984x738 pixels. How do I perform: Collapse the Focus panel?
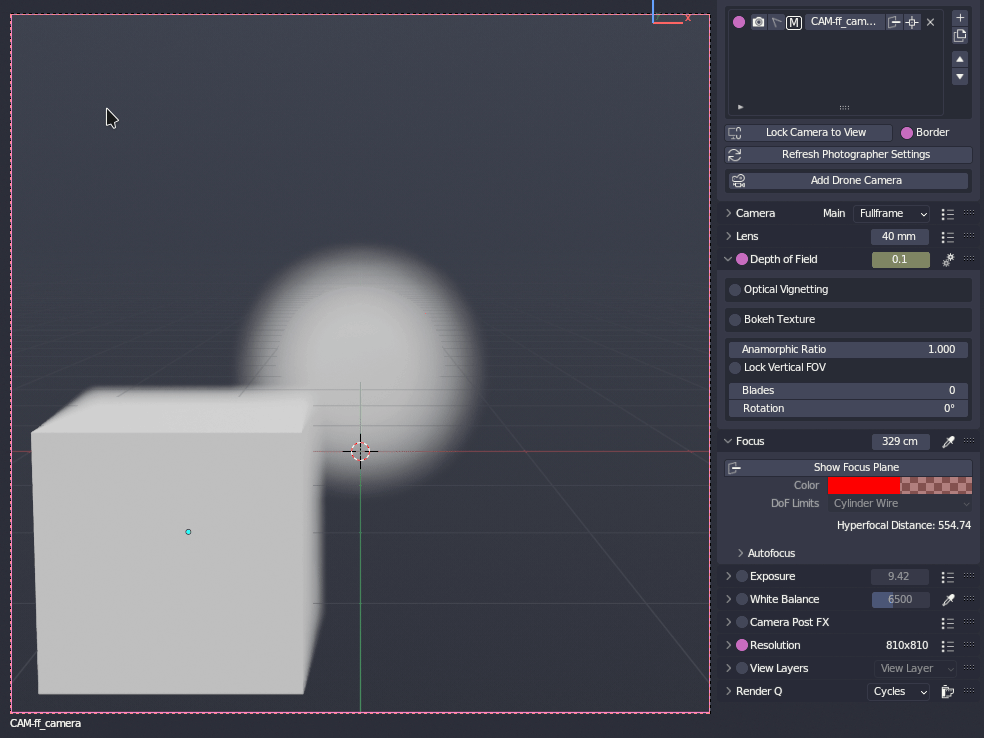click(728, 441)
